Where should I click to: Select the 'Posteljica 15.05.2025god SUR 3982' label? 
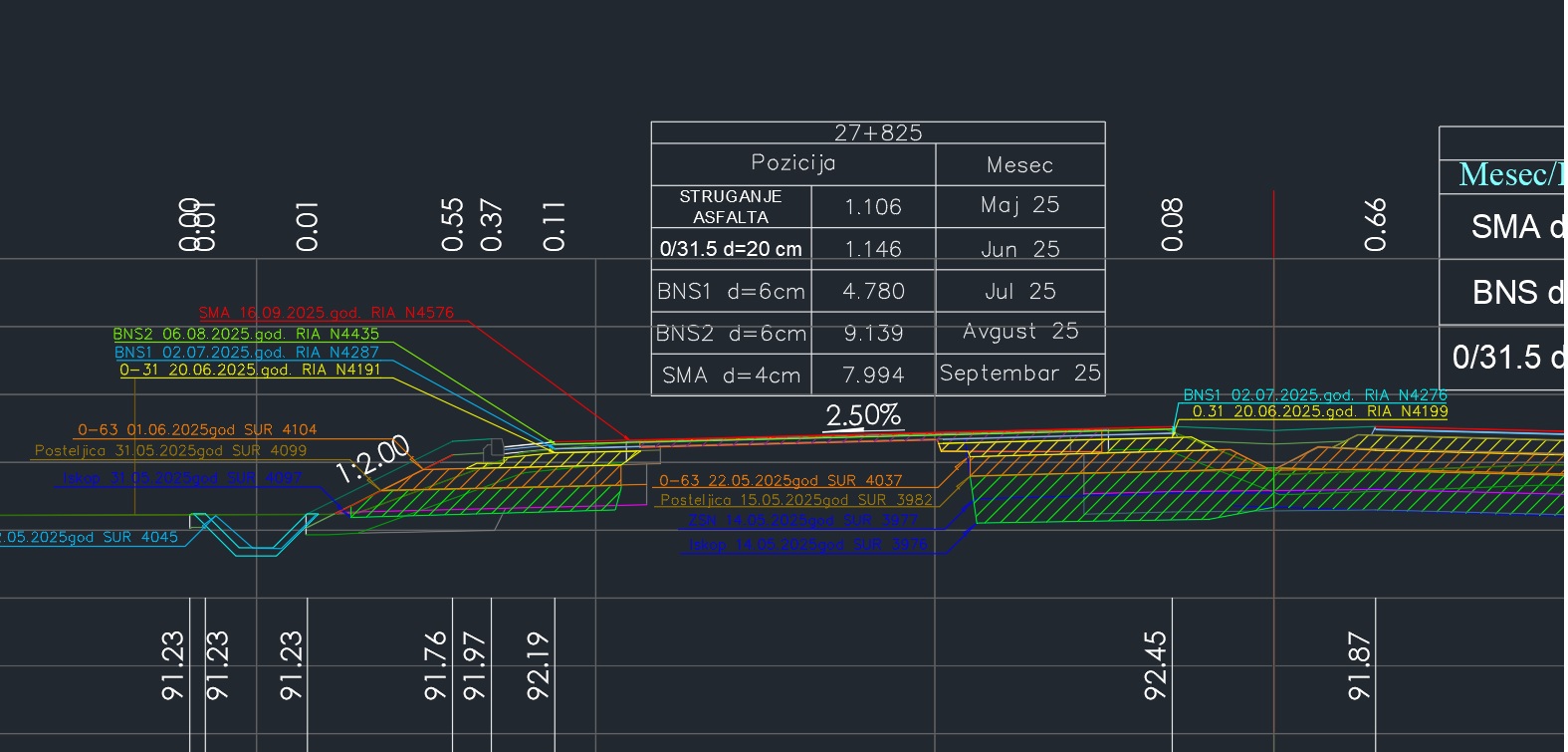point(796,500)
